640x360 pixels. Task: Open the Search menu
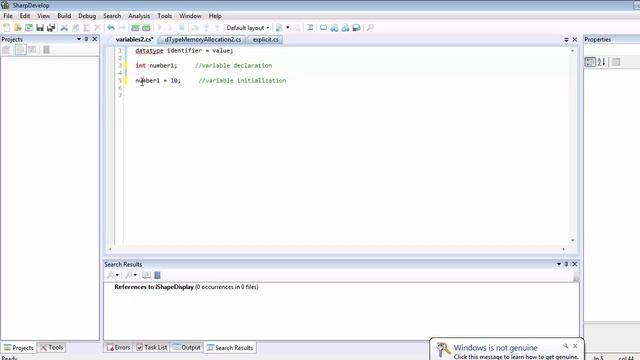[x=112, y=16]
